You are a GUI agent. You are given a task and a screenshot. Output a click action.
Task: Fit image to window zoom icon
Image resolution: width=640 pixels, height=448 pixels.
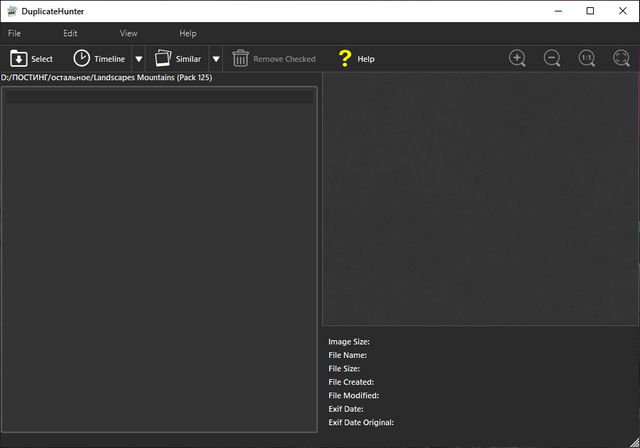(621, 58)
